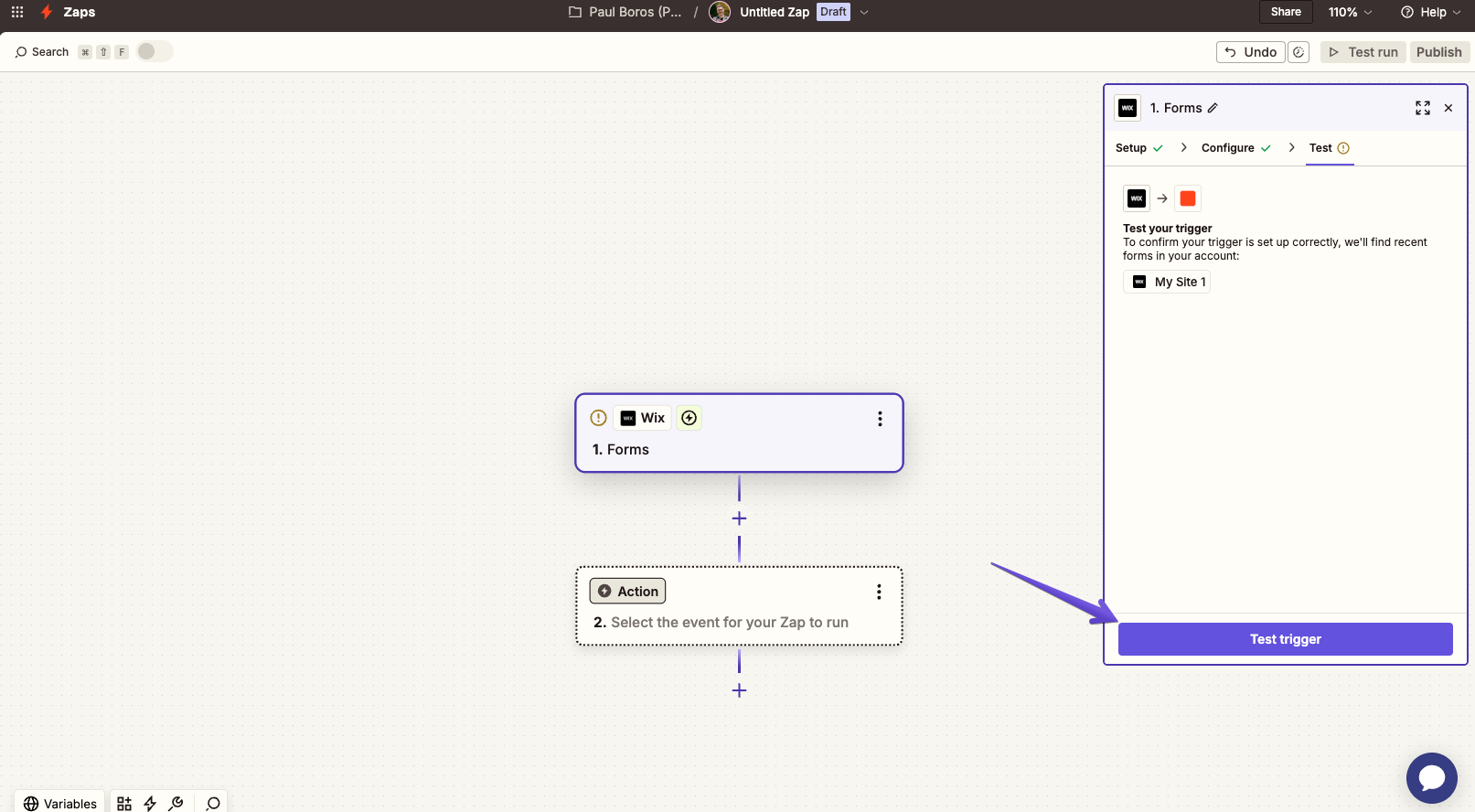Viewport: 1475px width, 812px height.
Task: Click the My Site 1 account chip
Action: pyautogui.click(x=1167, y=282)
